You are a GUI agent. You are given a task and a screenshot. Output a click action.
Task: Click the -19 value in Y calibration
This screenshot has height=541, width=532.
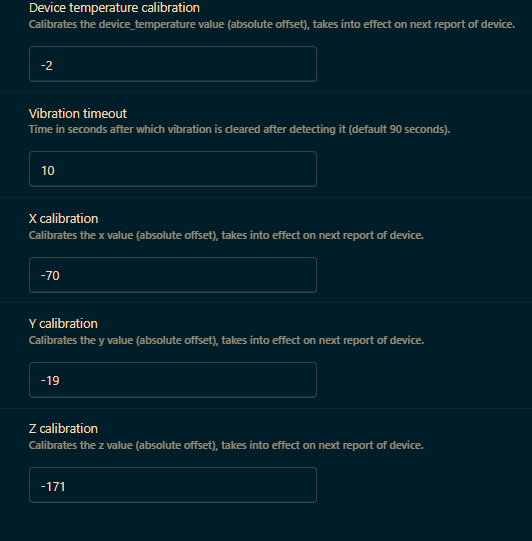coord(50,381)
